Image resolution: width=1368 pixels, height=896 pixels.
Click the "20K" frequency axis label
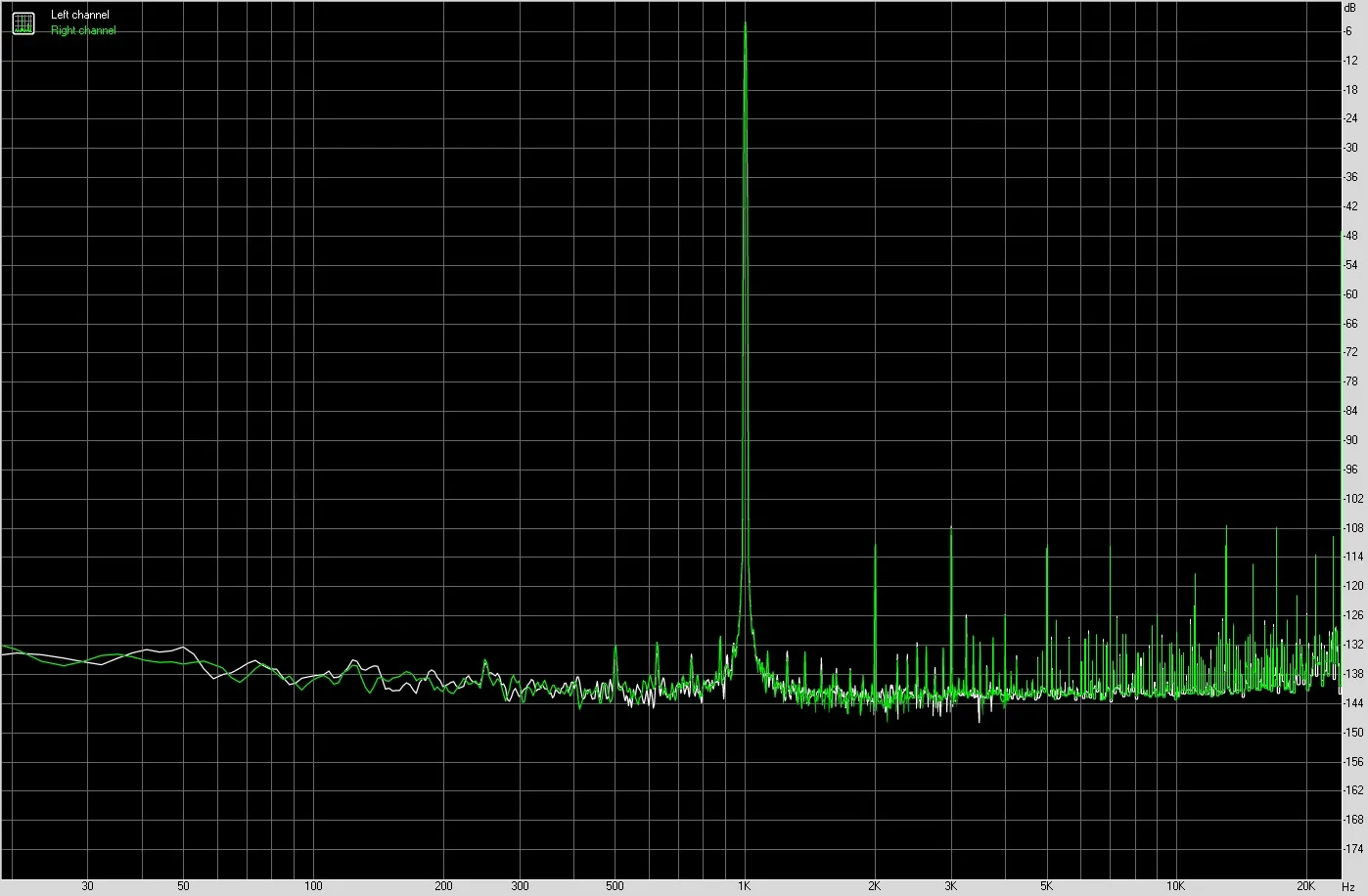(x=1306, y=886)
